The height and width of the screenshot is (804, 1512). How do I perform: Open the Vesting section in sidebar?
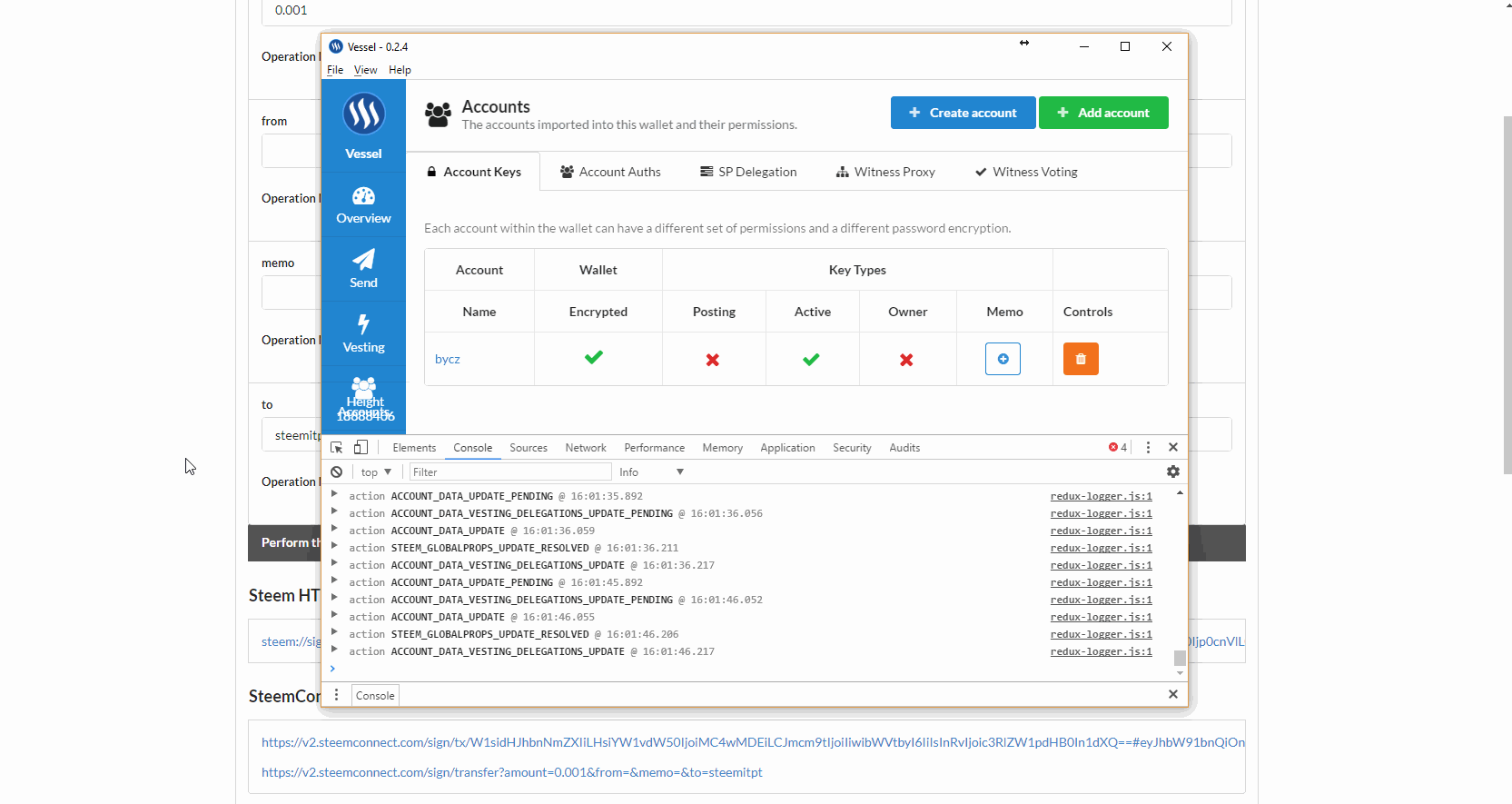point(363,334)
